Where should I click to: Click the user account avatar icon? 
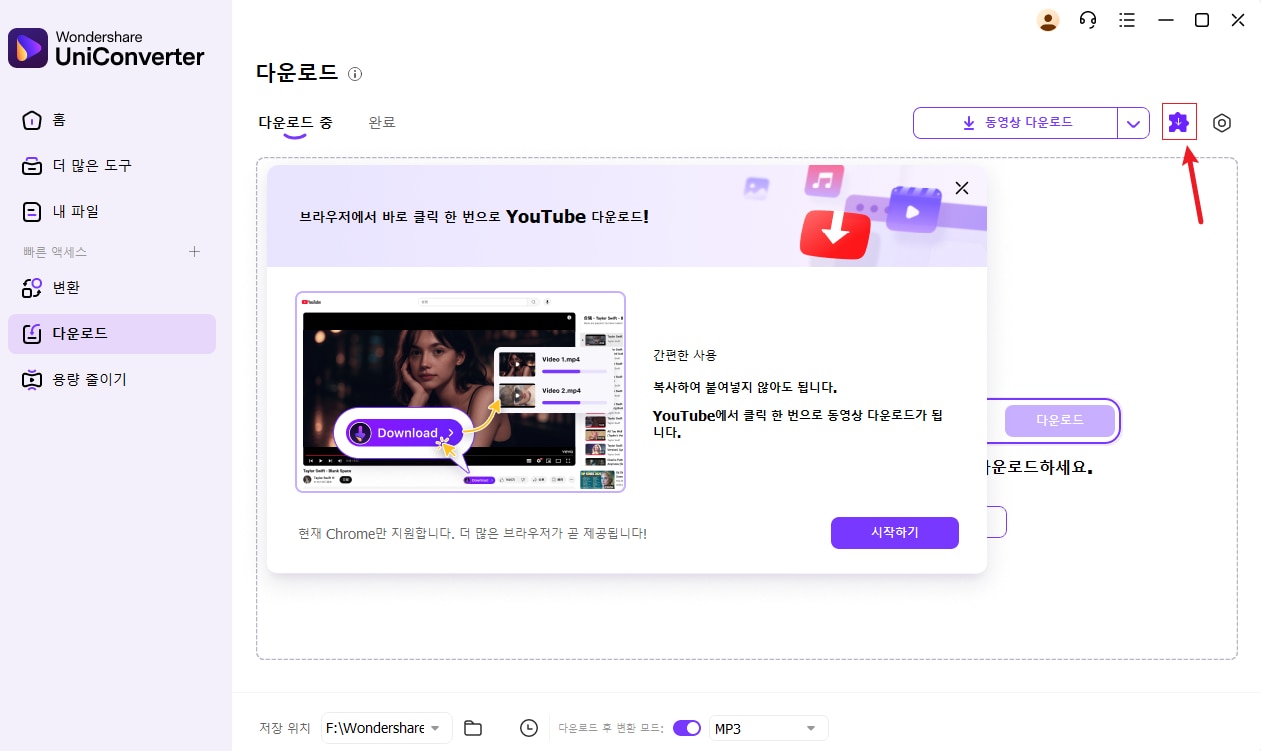(x=1047, y=20)
